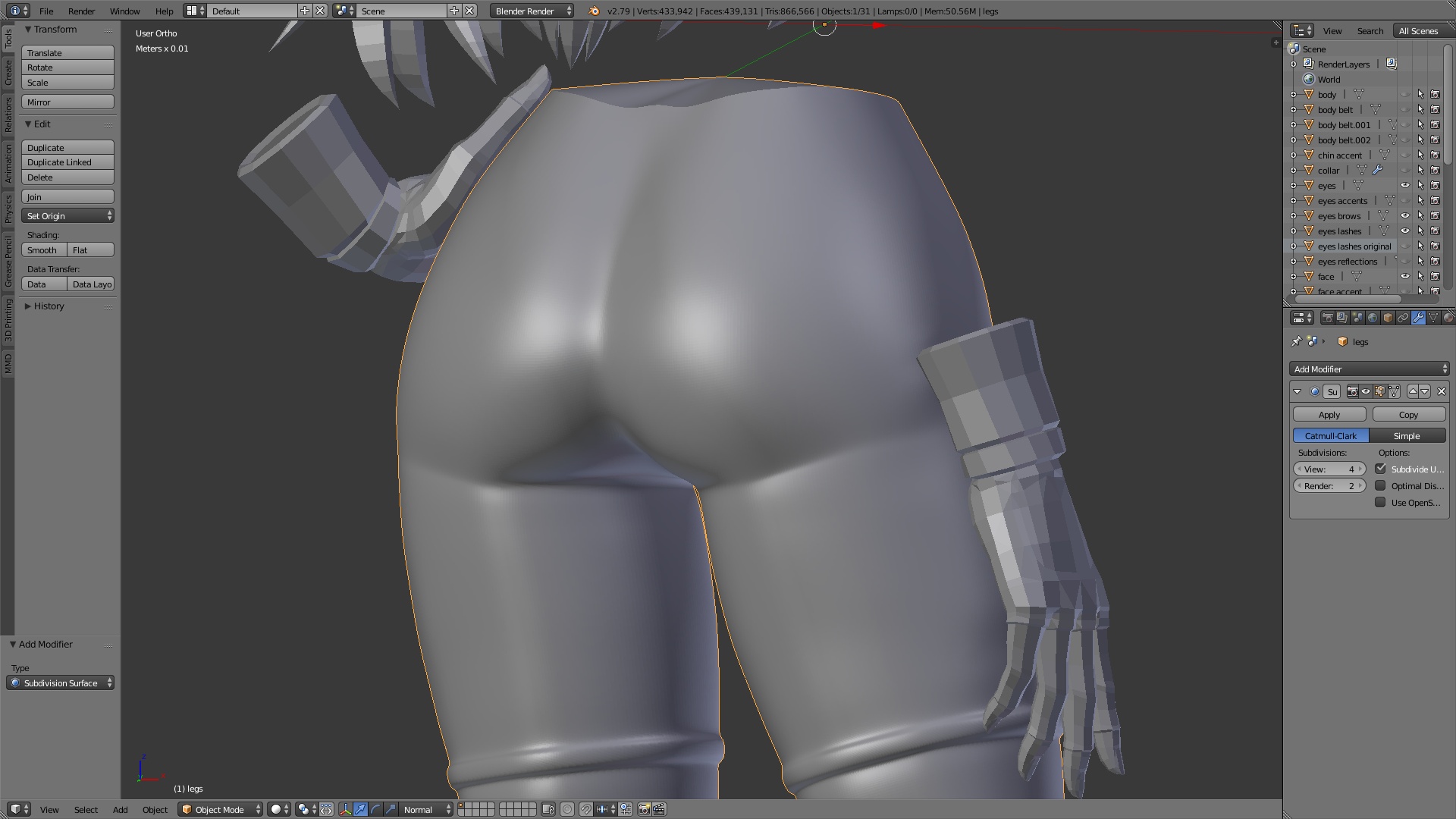Remove the Subdivision Surface modifier with the X
This screenshot has width=1456, height=819.
click(1442, 391)
